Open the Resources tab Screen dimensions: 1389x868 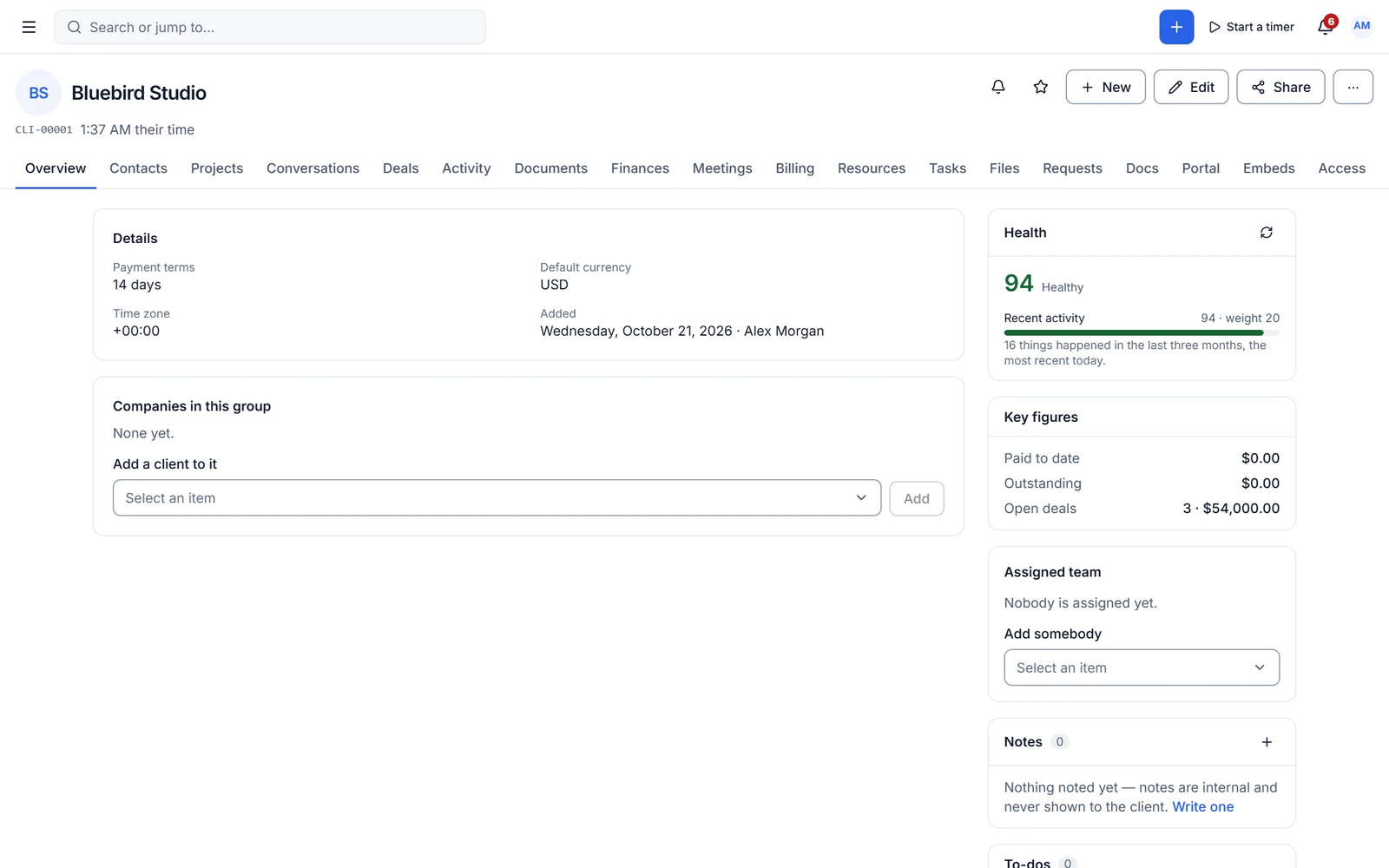click(872, 168)
